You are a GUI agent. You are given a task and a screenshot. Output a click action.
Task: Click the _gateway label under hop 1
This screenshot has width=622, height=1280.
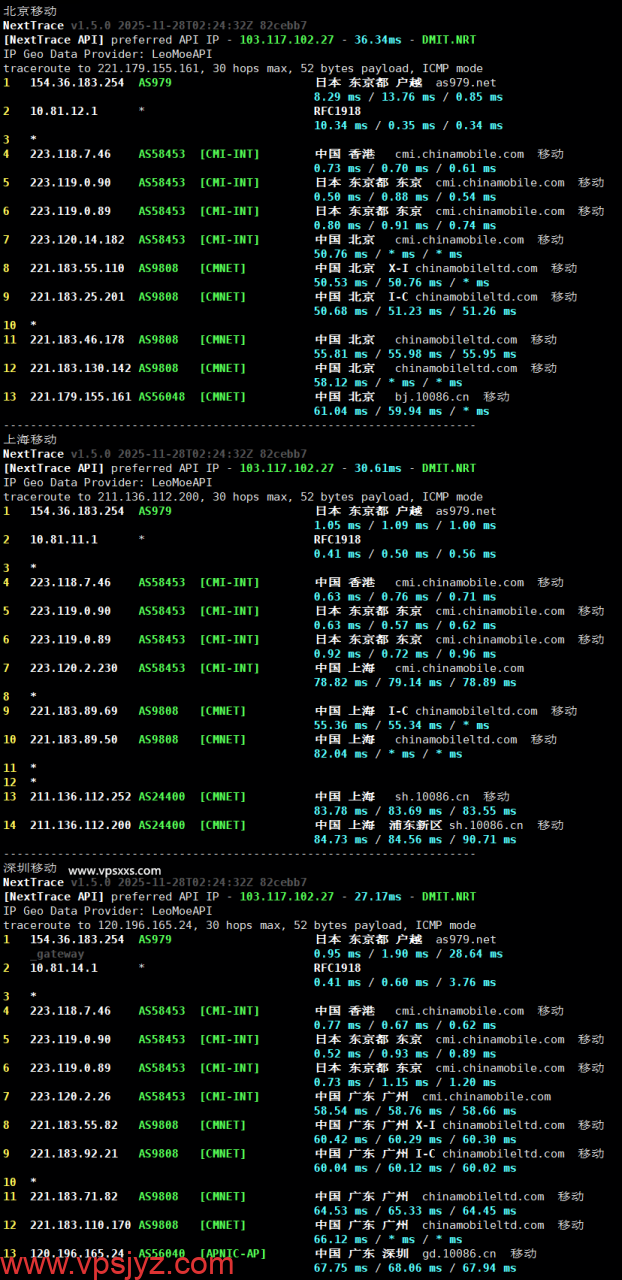coord(57,954)
